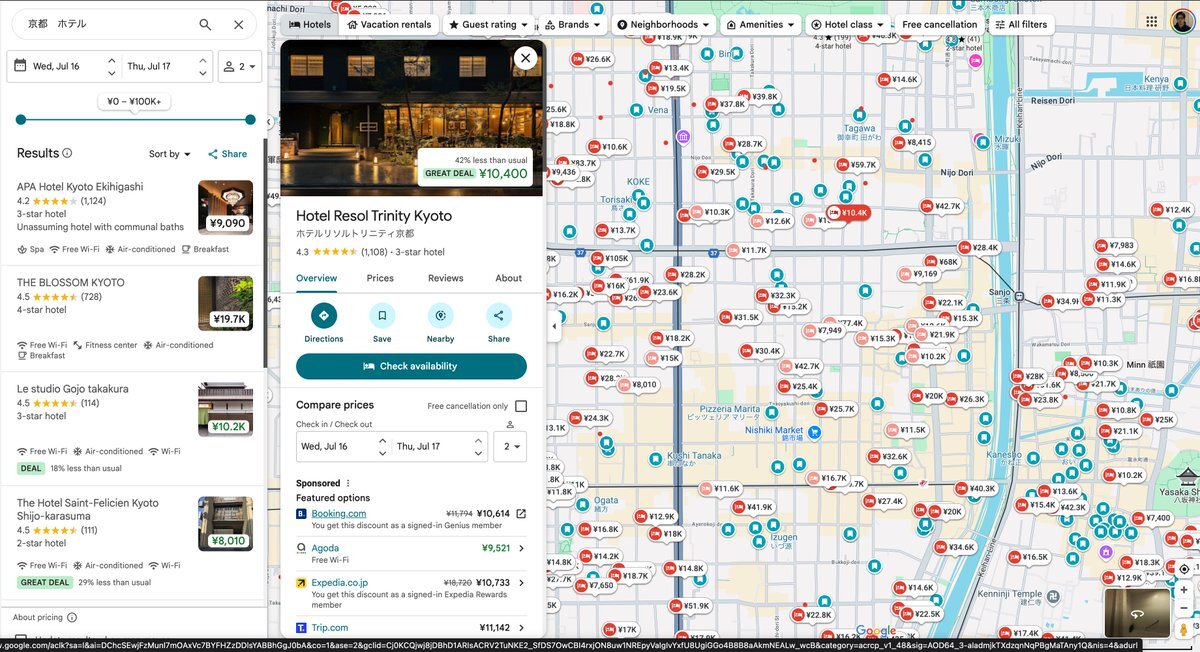
Task: Toggle the Free cancellation filter chip
Action: 939,24
